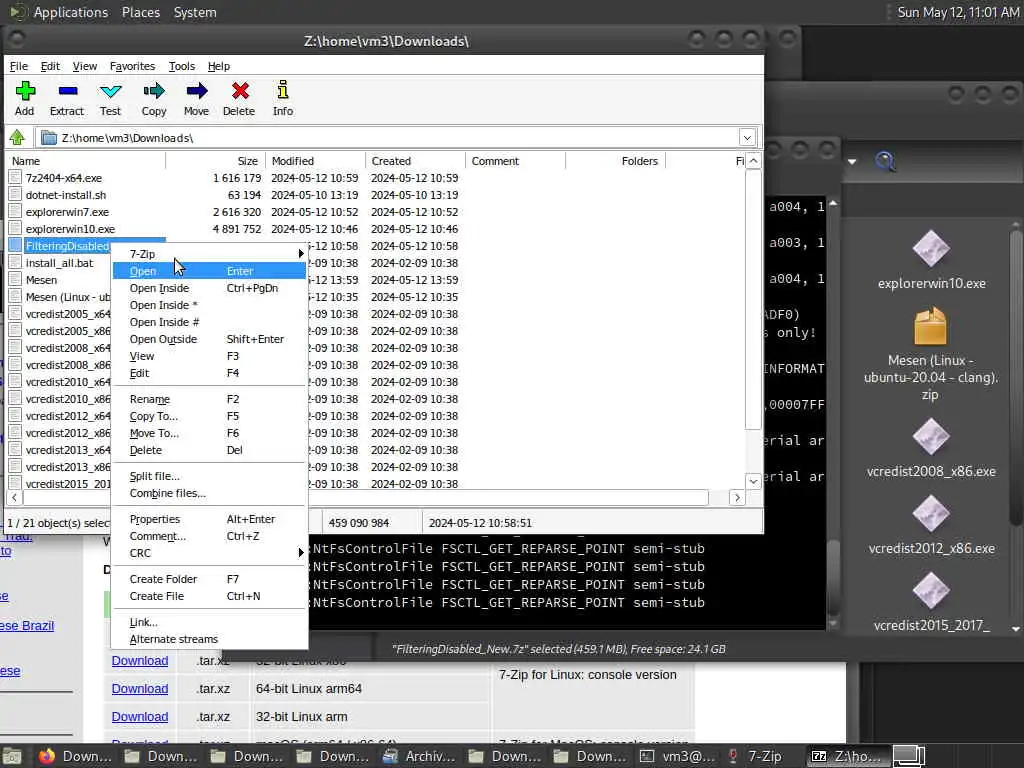Click the Info toolbar icon
1024x768 pixels.
[x=283, y=99]
